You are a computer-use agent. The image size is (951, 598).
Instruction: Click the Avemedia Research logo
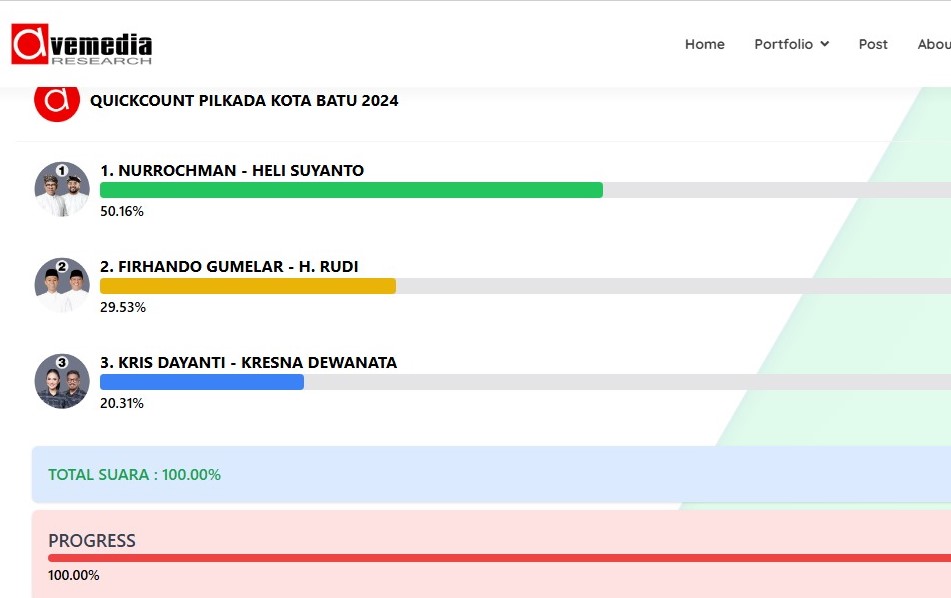81,44
